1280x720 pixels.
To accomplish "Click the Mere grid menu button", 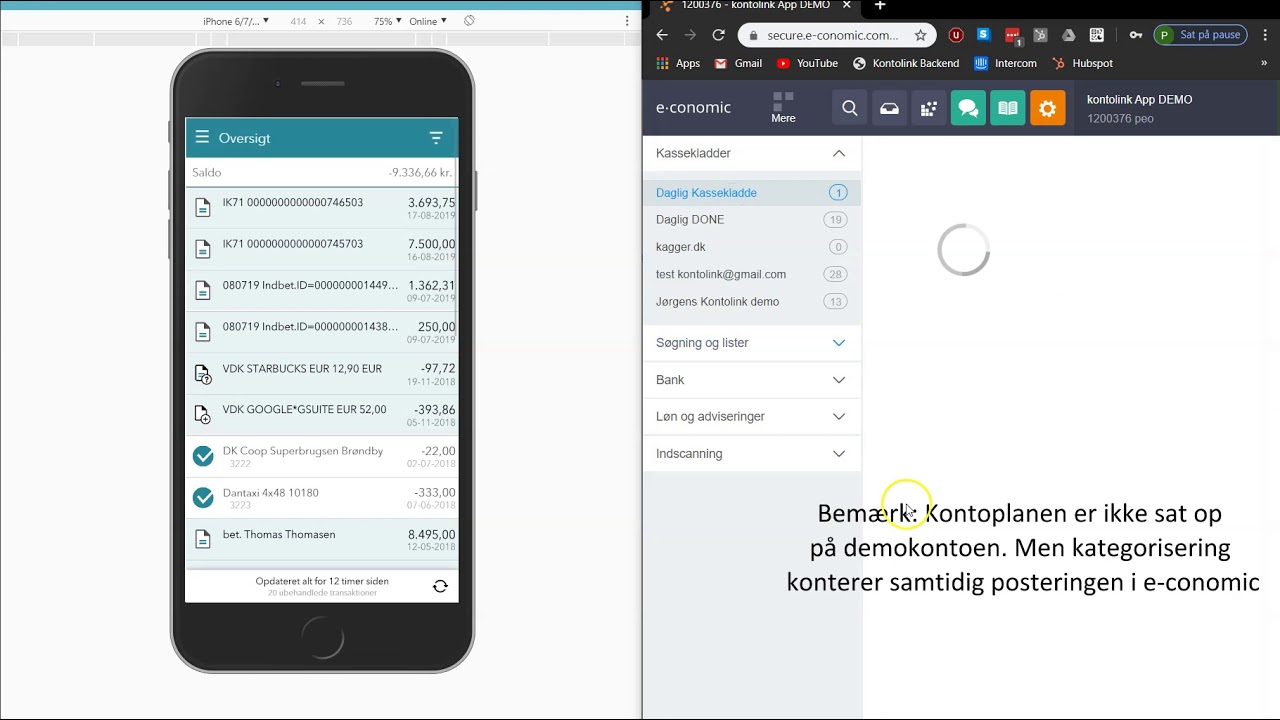I will click(783, 108).
